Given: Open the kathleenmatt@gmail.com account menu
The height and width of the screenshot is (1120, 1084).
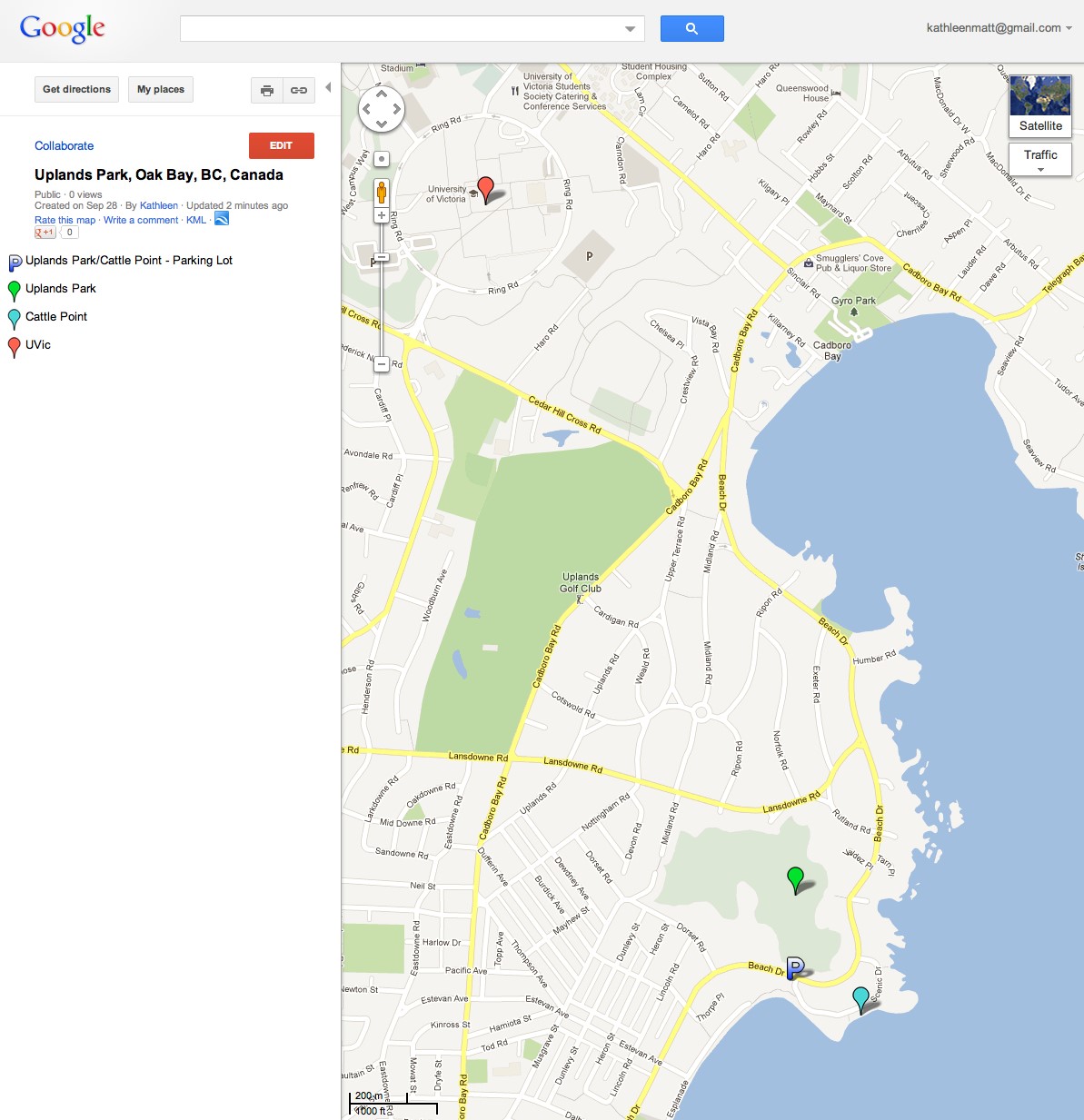Looking at the screenshot, I should (x=999, y=28).
